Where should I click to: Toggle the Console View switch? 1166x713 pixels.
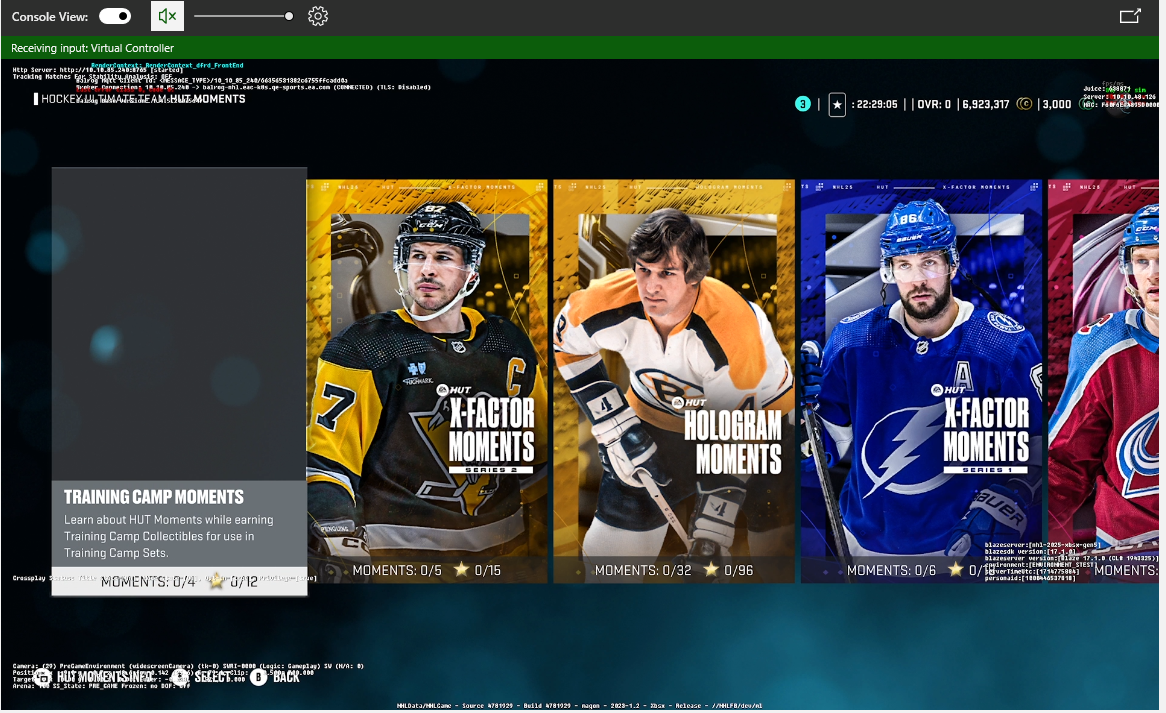point(115,16)
